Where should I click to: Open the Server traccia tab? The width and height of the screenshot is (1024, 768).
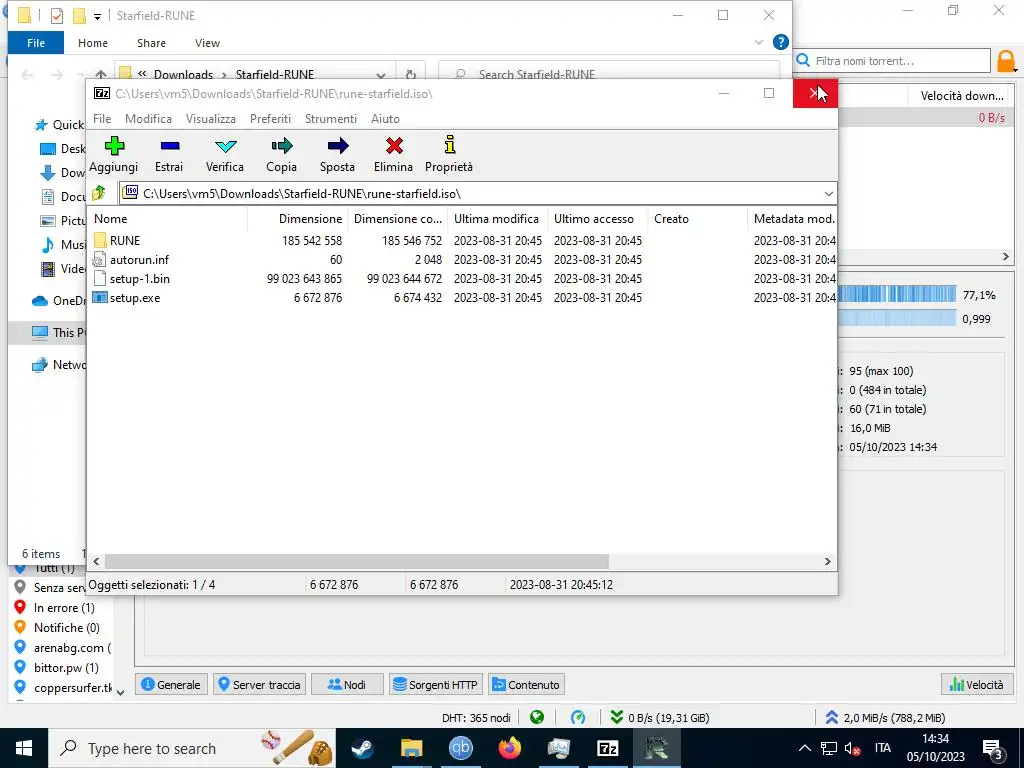[x=259, y=684]
